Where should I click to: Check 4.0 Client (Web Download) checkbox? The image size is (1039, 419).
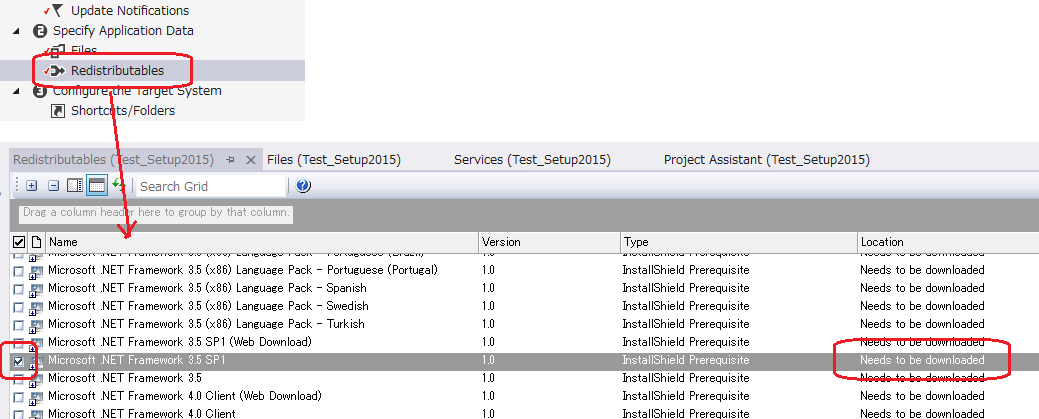(x=19, y=398)
